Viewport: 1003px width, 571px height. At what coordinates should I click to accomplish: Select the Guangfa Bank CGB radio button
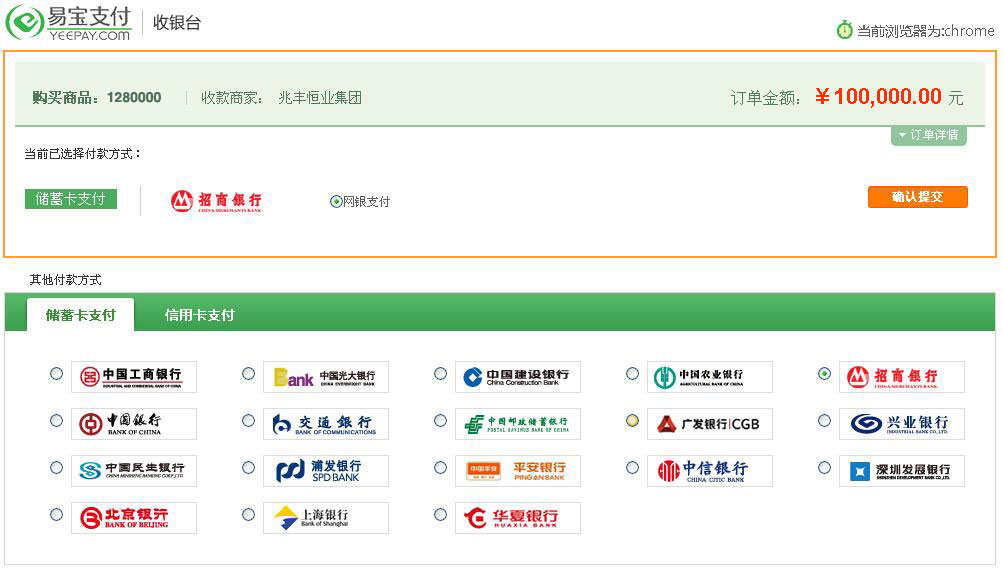click(632, 421)
